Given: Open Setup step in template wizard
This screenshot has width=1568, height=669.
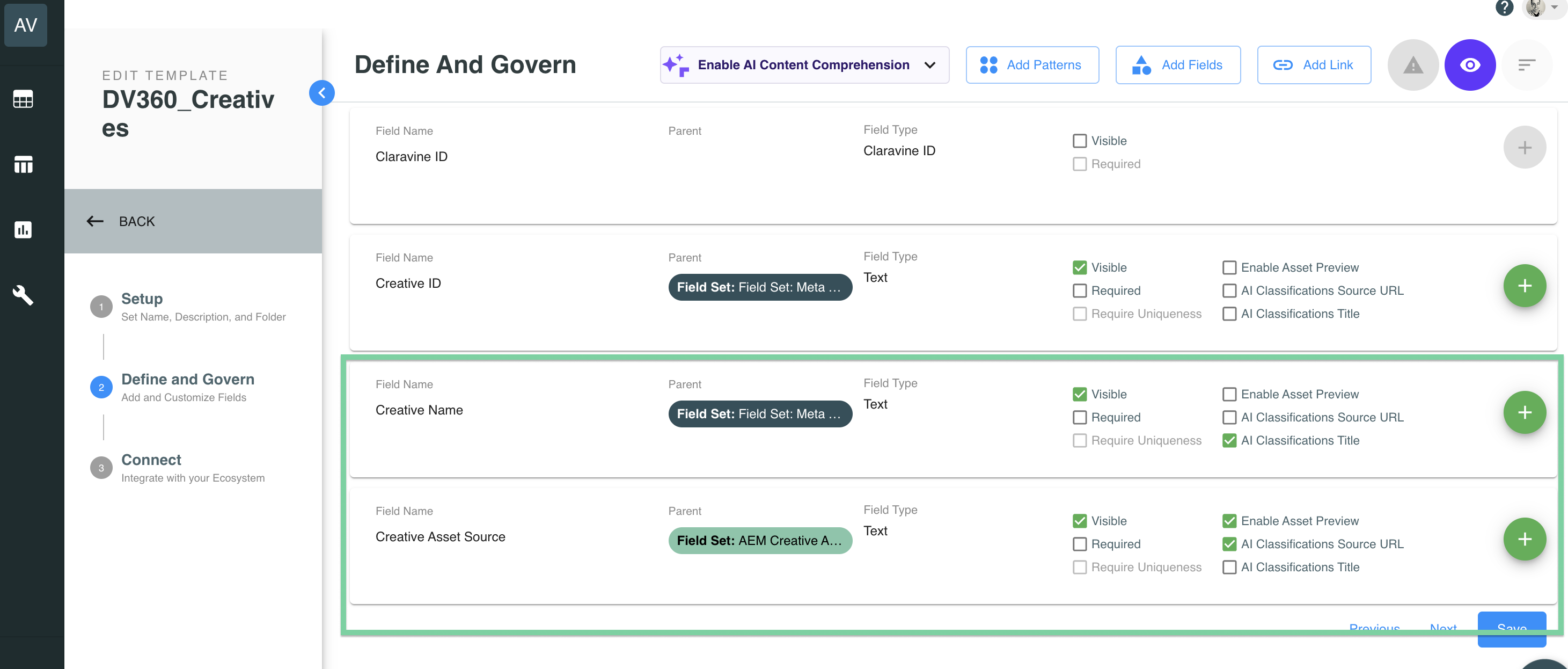Looking at the screenshot, I should (187, 307).
